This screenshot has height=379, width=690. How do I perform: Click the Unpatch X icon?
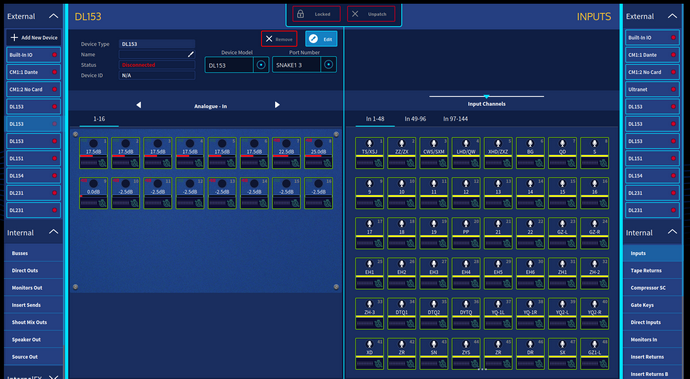355,14
